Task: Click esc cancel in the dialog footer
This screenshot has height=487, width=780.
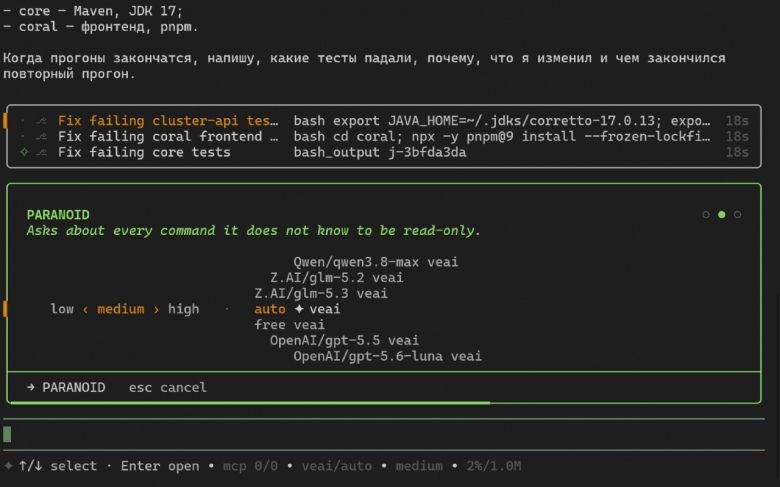Action: pos(168,388)
